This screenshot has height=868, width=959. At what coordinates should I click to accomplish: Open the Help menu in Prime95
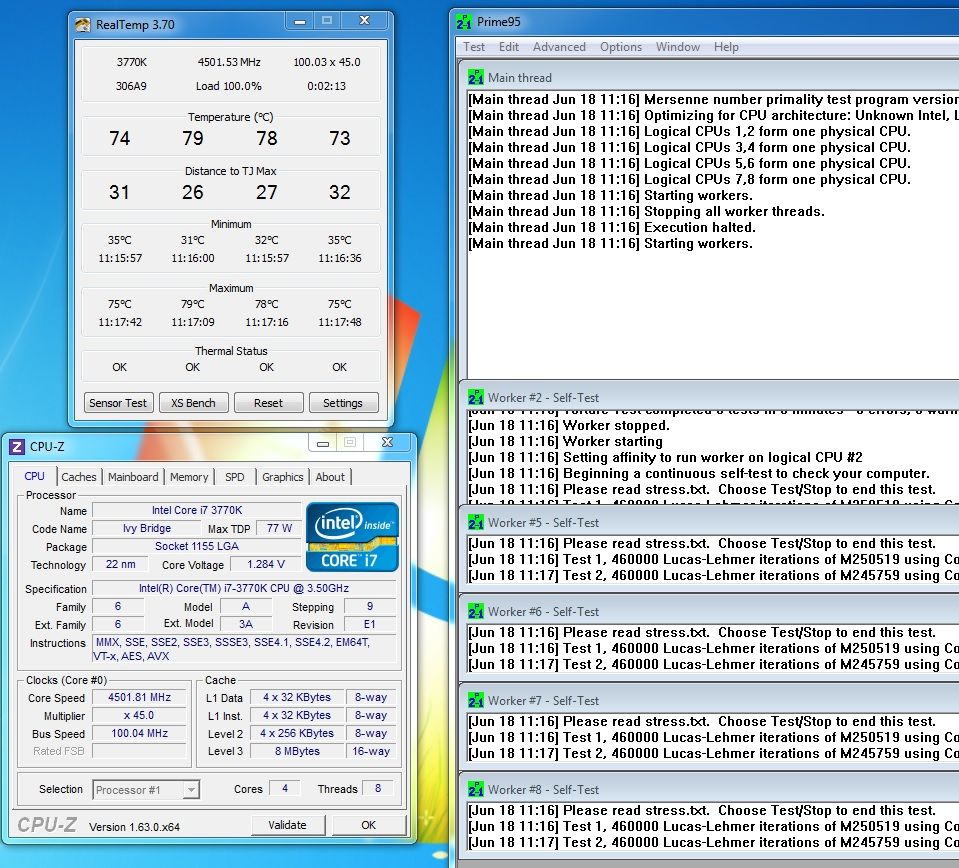726,47
